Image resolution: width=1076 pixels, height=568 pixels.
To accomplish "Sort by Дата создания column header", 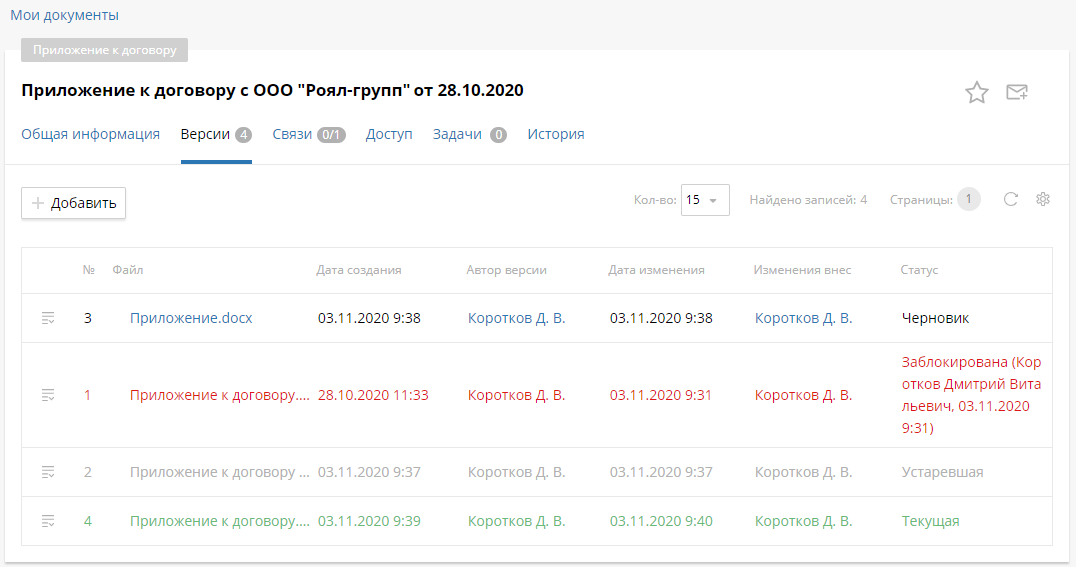I will point(359,270).
